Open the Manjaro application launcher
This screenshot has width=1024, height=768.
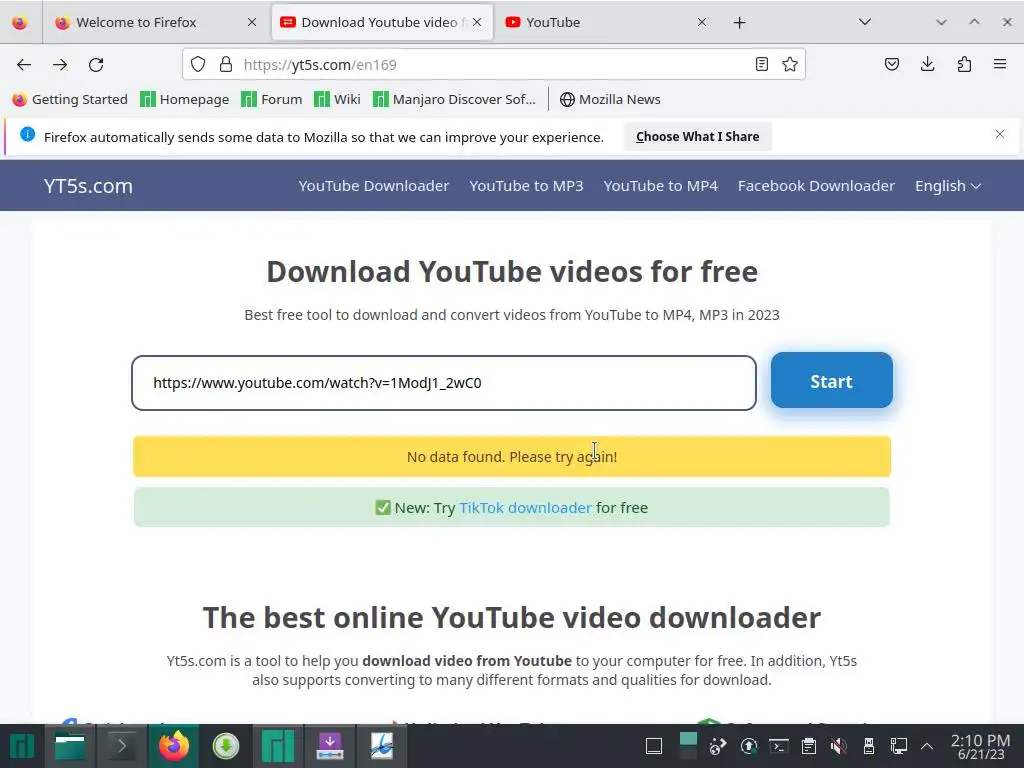pos(22,746)
